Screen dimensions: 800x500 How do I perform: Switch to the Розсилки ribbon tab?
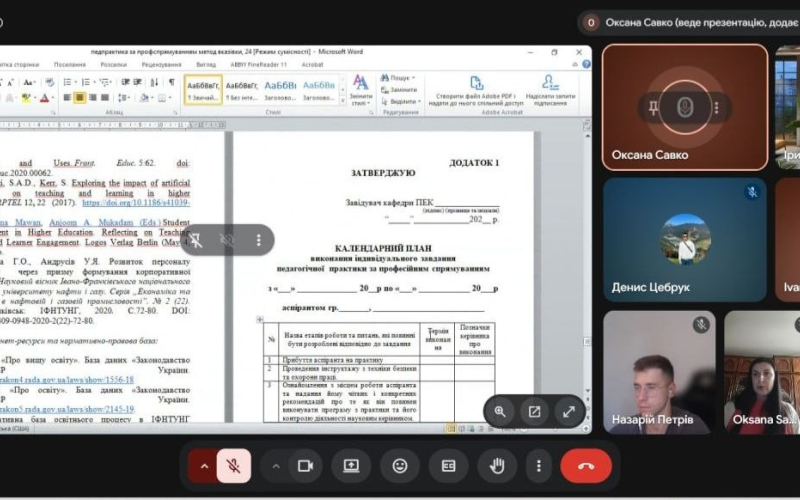coord(113,65)
